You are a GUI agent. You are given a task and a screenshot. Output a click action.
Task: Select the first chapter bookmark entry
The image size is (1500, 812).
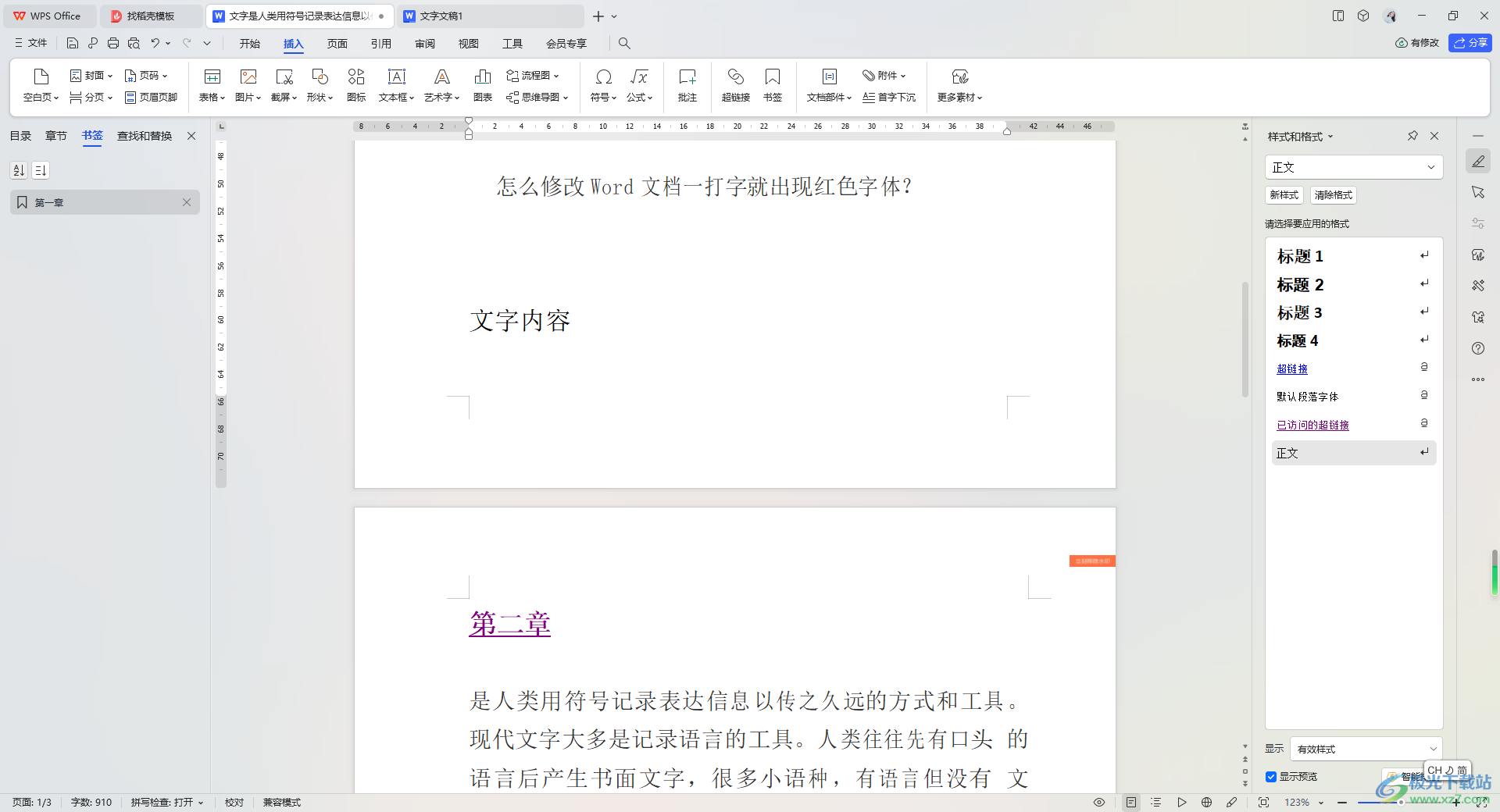[x=105, y=202]
